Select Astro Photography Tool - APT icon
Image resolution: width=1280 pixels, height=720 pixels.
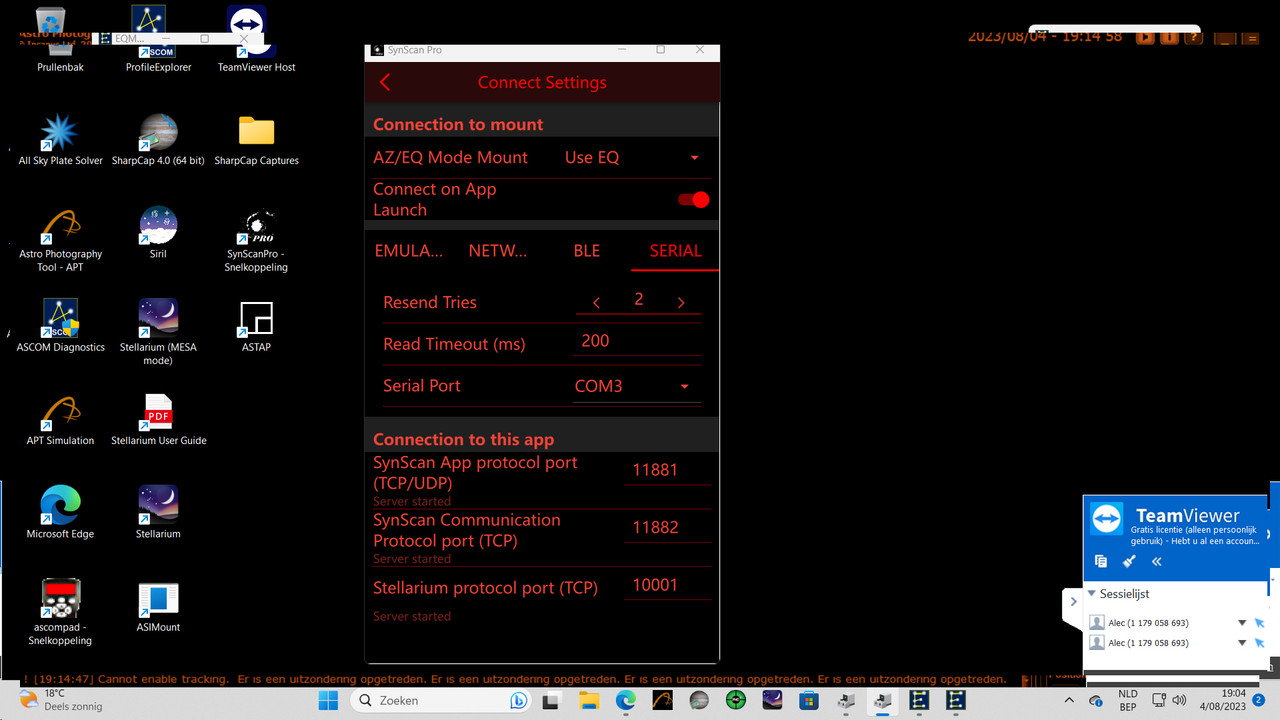pos(60,240)
